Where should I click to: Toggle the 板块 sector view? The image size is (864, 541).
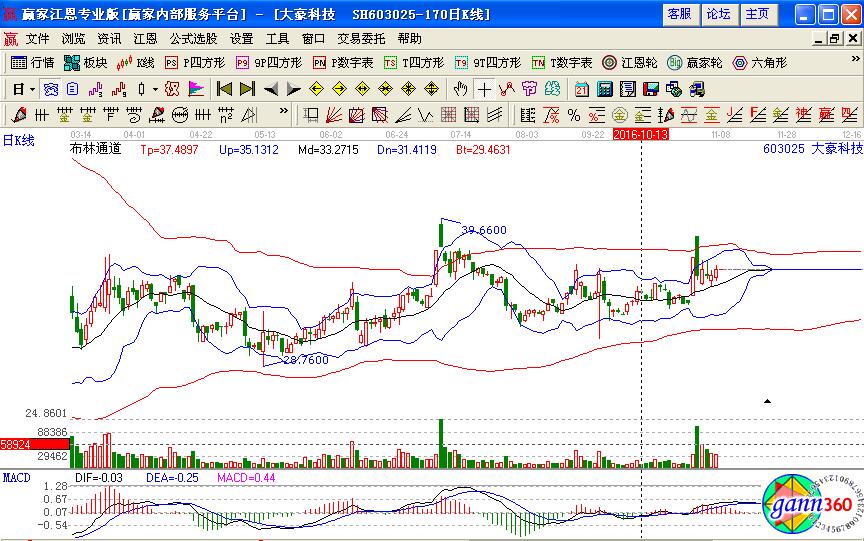click(x=85, y=62)
